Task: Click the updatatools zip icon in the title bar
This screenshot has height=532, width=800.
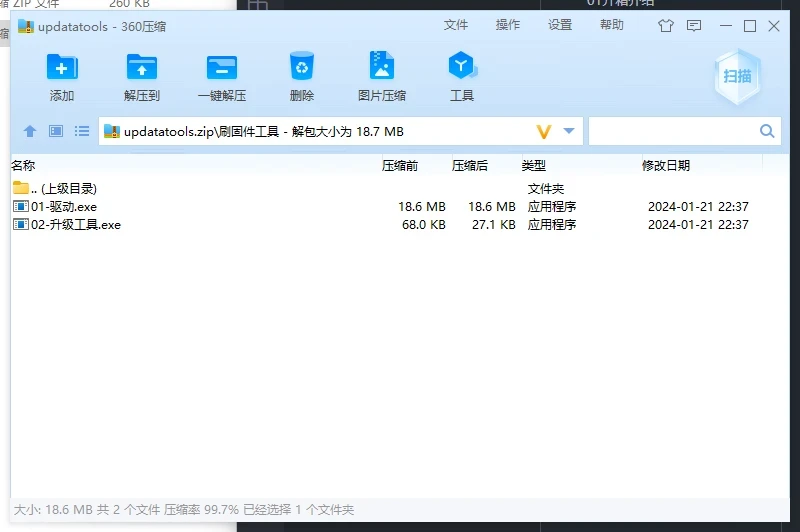Action: point(26,26)
